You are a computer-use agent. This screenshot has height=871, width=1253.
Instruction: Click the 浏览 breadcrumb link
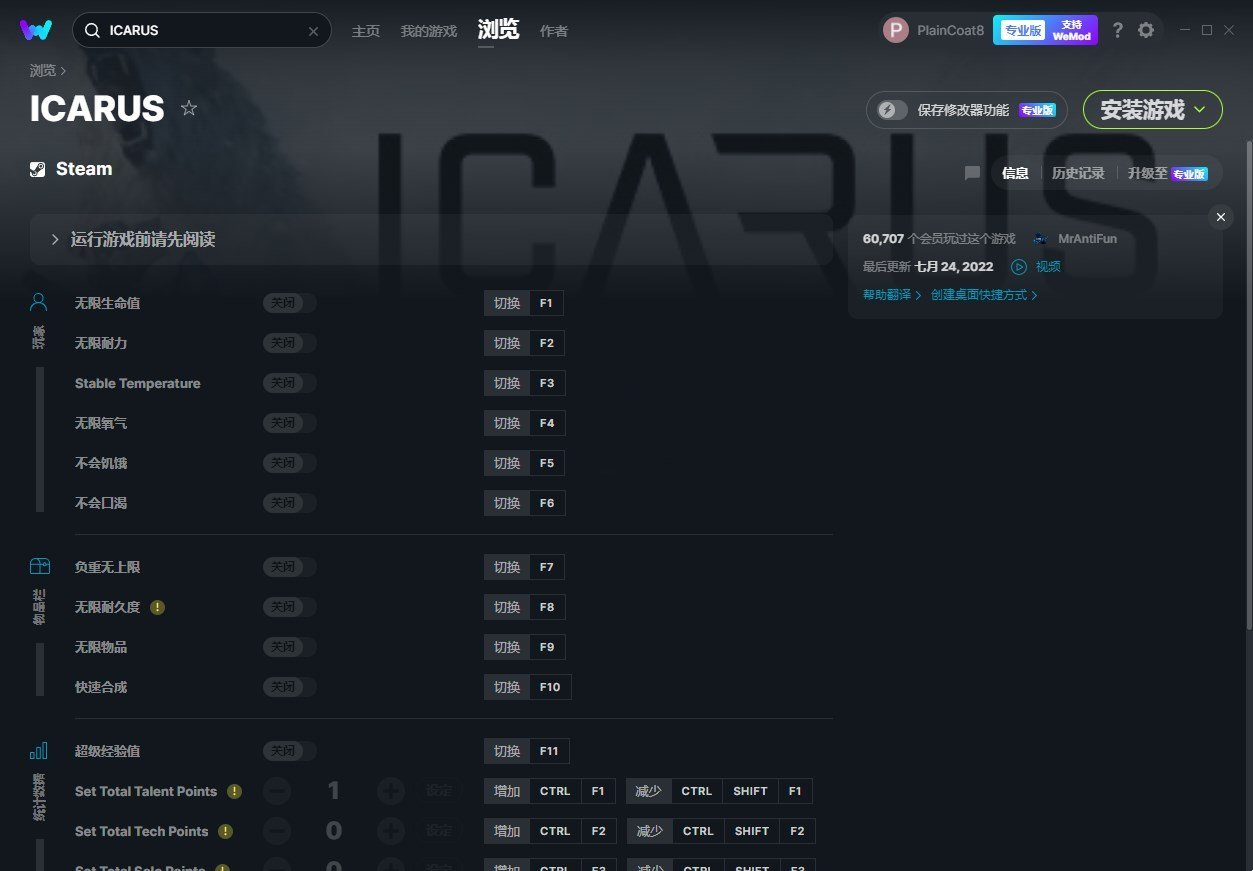click(43, 71)
